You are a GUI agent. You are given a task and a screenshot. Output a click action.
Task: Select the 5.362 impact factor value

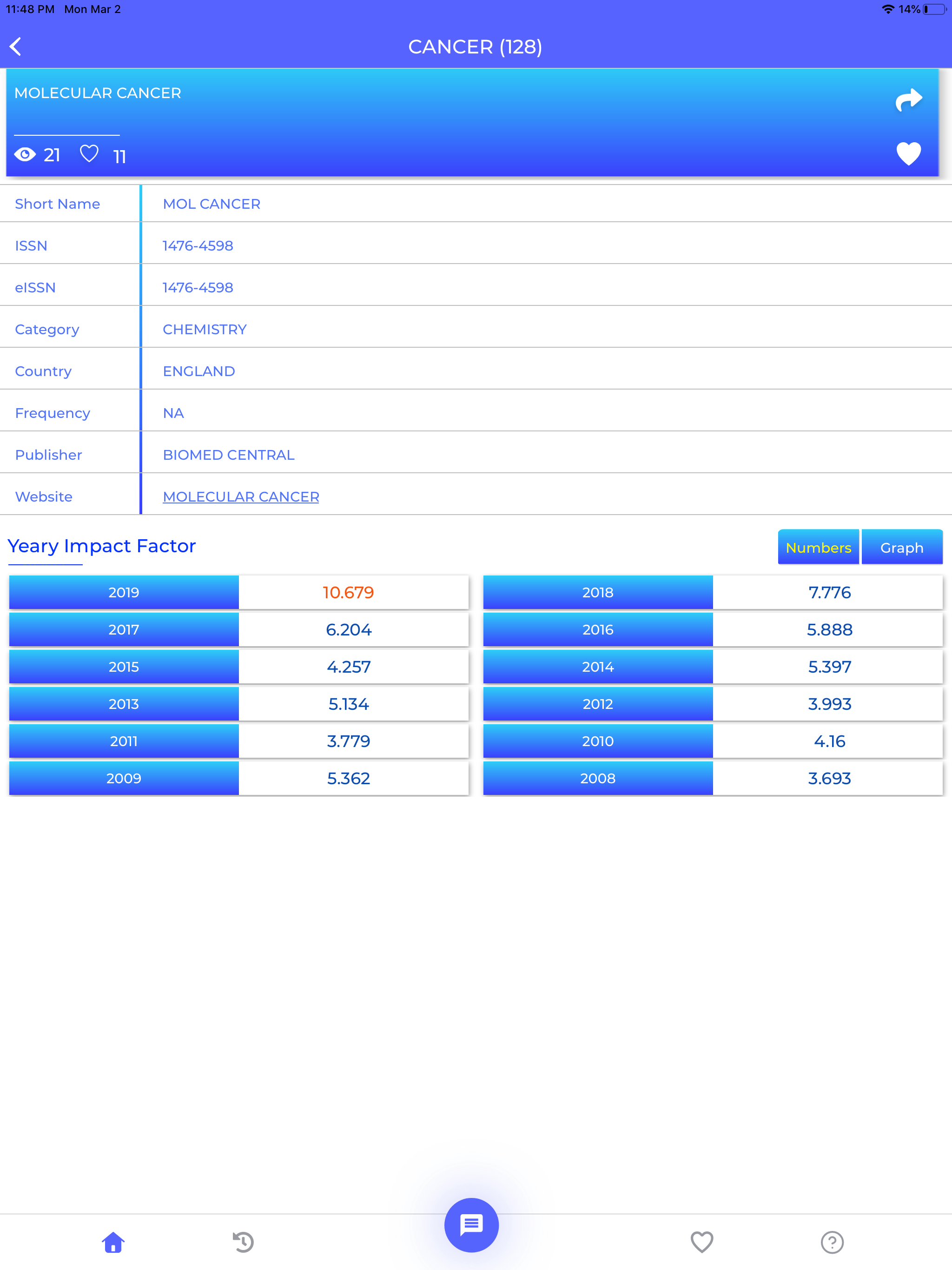coord(349,779)
